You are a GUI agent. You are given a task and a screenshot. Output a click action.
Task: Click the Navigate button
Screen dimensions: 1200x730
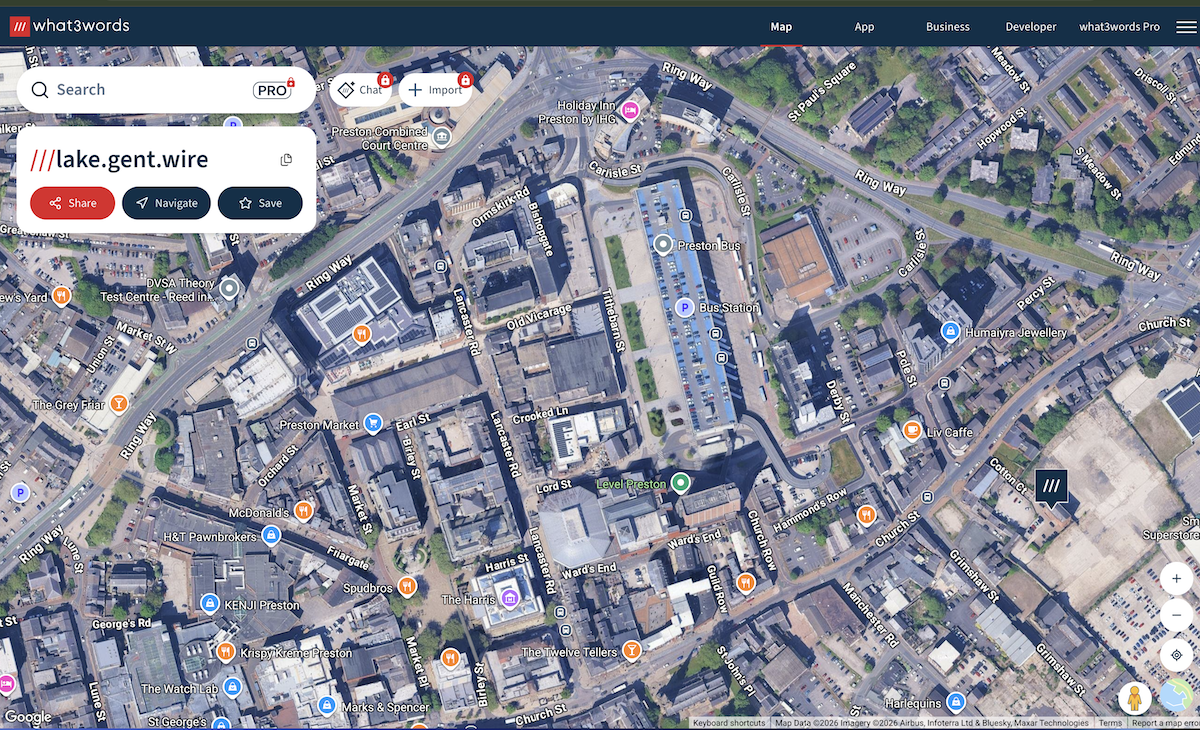pyautogui.click(x=166, y=203)
